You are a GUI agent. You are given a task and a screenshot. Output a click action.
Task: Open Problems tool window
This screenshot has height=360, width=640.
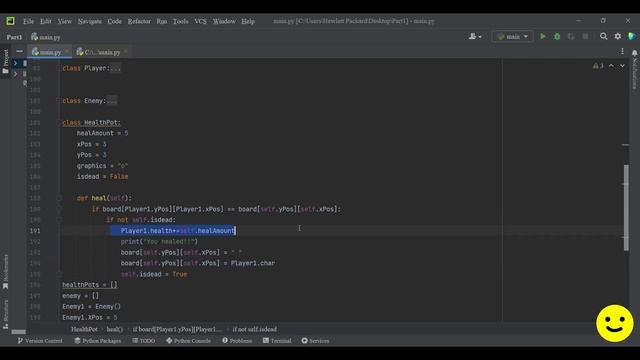pos(237,340)
